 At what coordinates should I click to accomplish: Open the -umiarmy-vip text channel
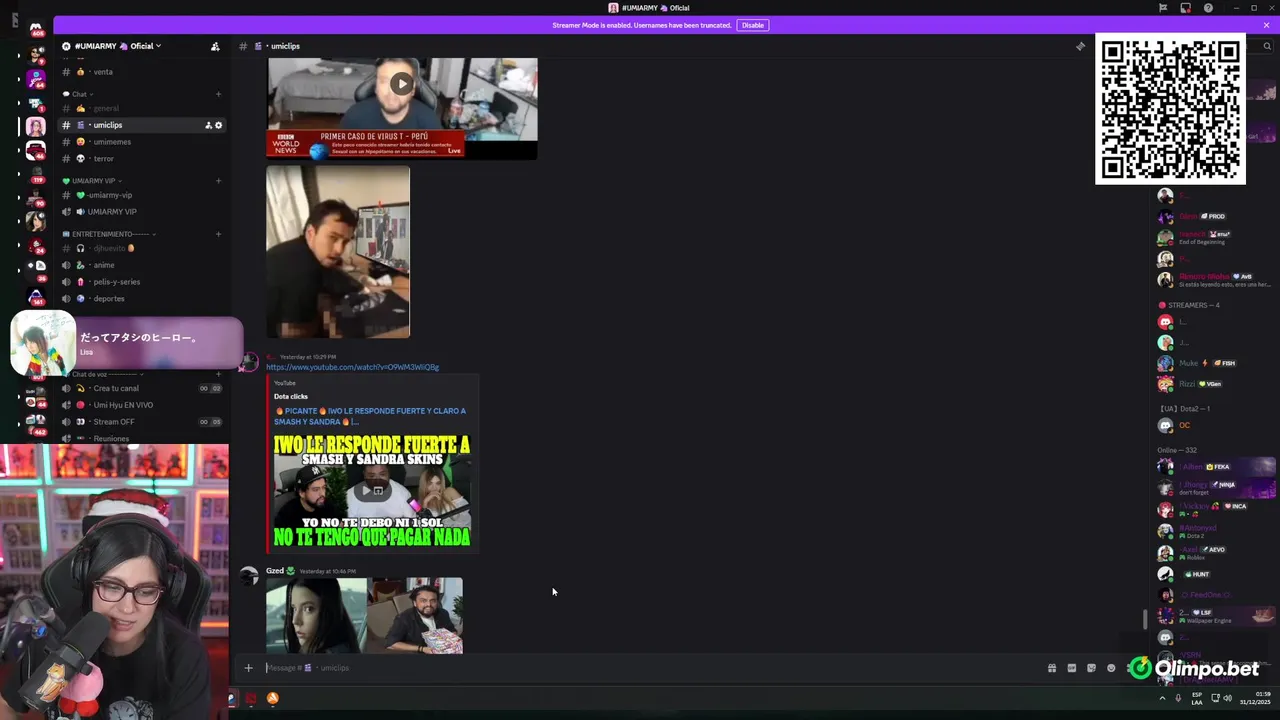point(140,195)
